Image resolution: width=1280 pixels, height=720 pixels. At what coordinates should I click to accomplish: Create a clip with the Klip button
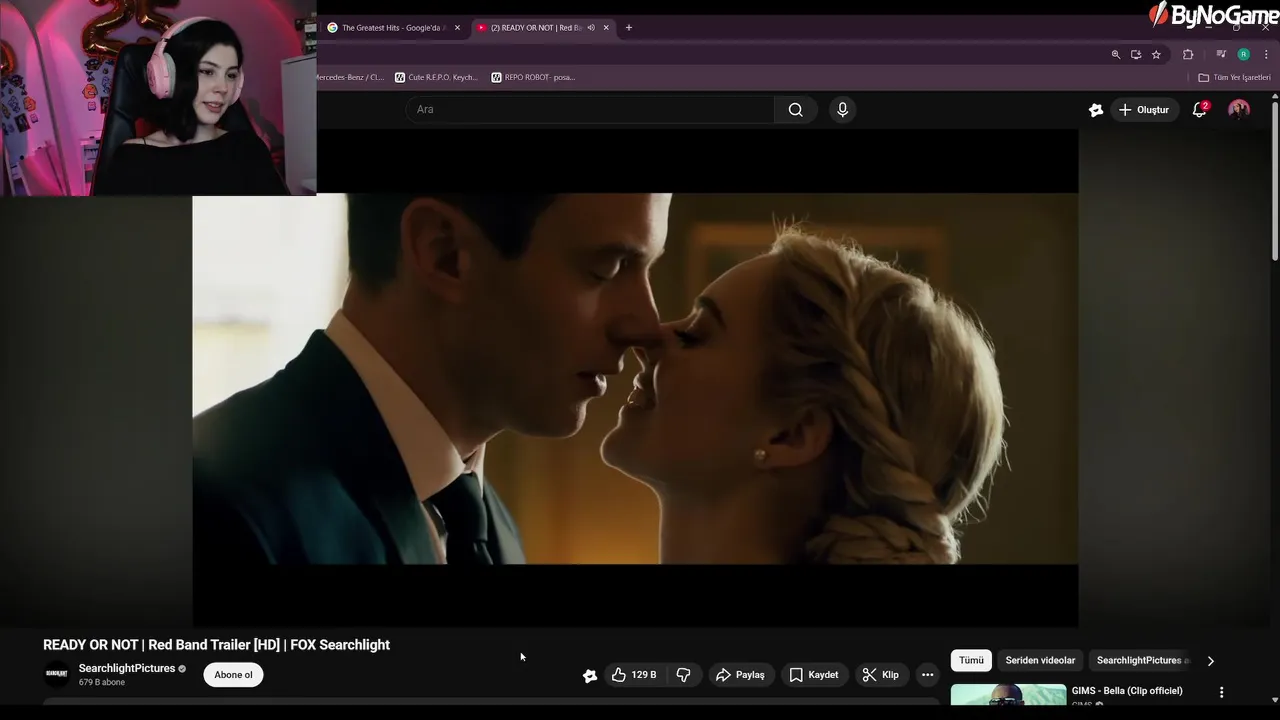881,675
